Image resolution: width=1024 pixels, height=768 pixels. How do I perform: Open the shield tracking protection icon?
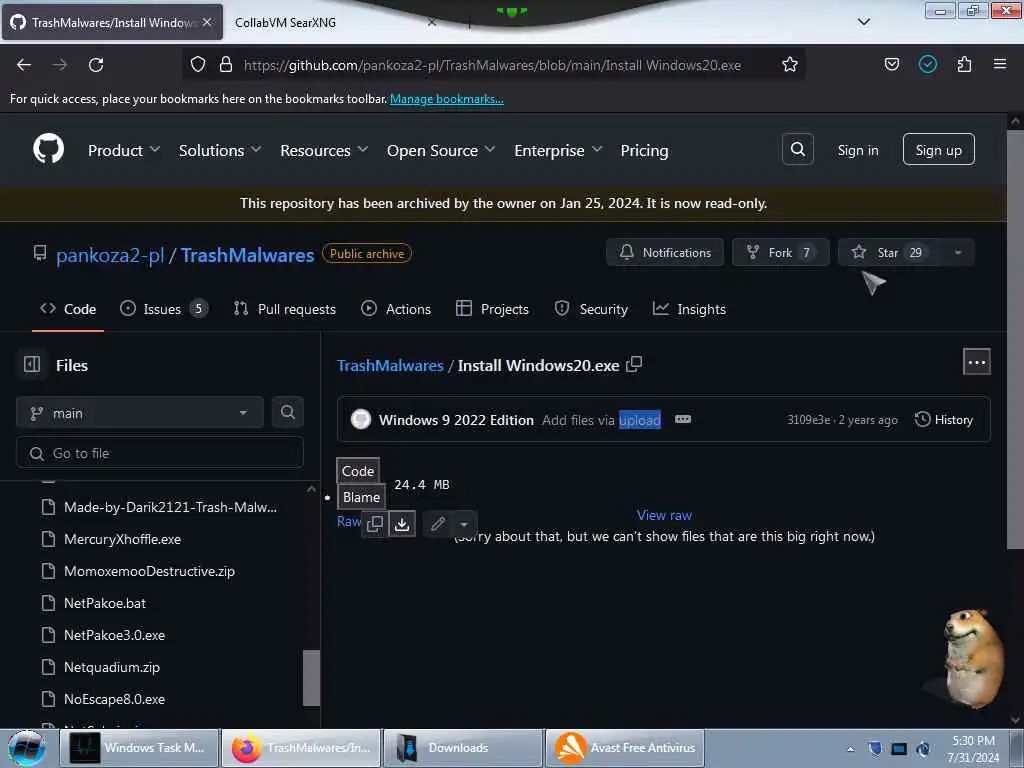coord(198,65)
